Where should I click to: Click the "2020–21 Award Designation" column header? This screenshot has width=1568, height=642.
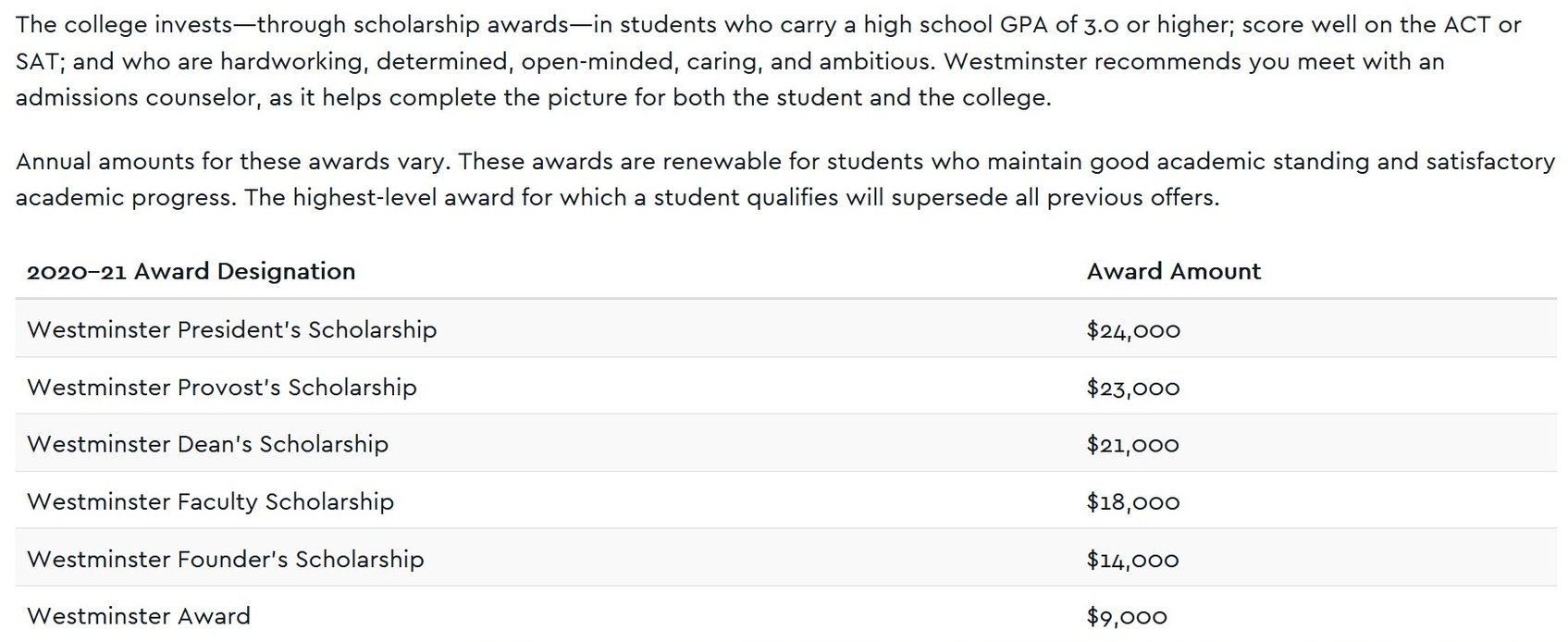(x=191, y=271)
